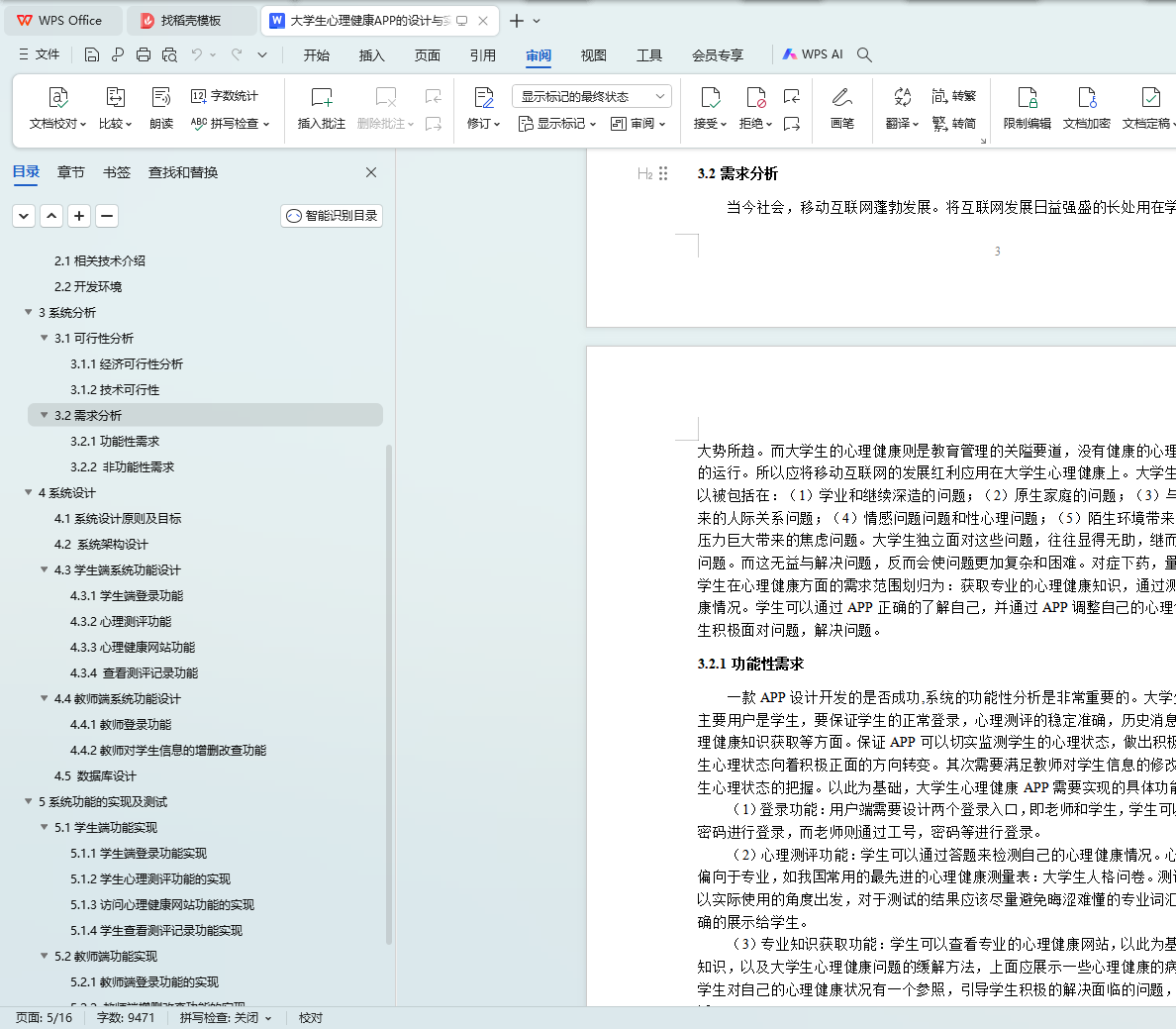Click the Print icon in quick access toolbar
The width and height of the screenshot is (1176, 1029).
click(144, 54)
